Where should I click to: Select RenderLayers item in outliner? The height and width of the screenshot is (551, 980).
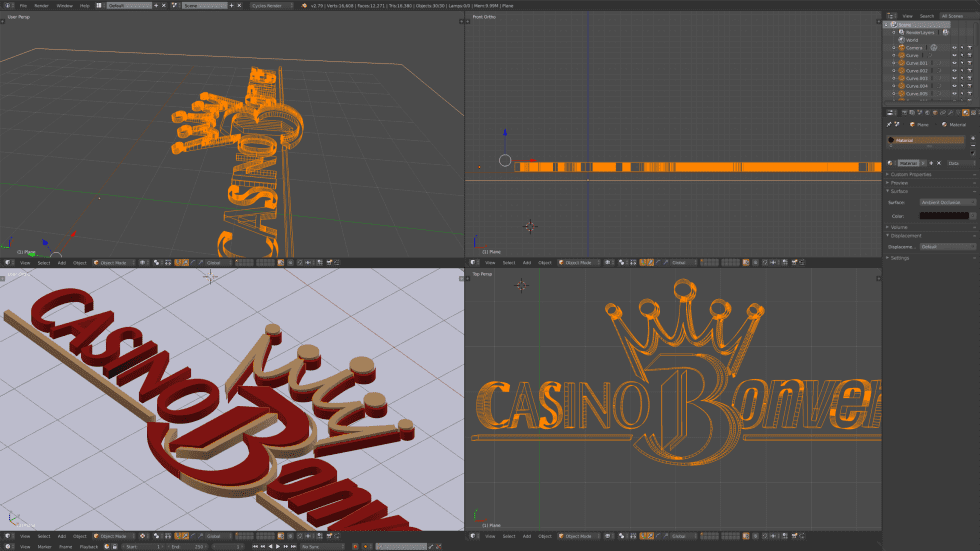(919, 32)
